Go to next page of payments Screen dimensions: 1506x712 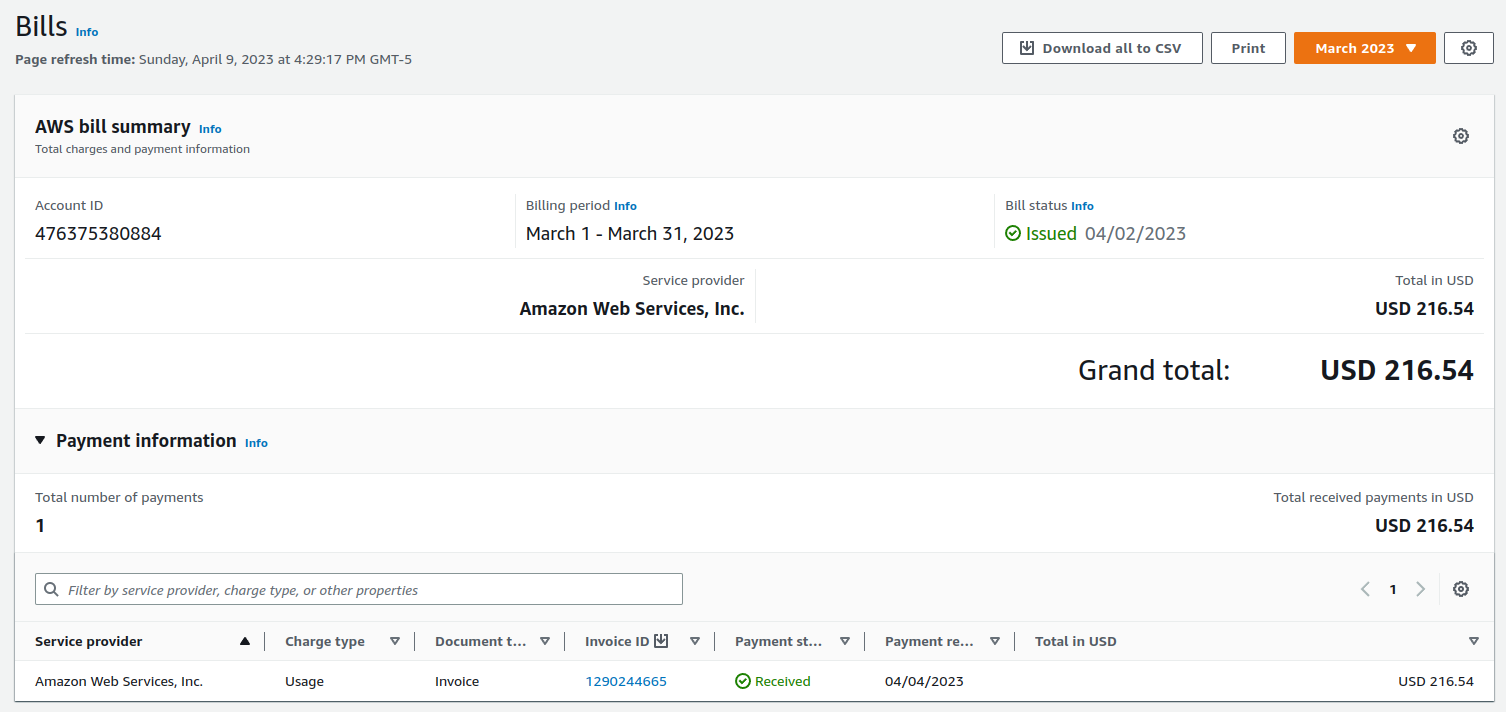click(x=1420, y=589)
